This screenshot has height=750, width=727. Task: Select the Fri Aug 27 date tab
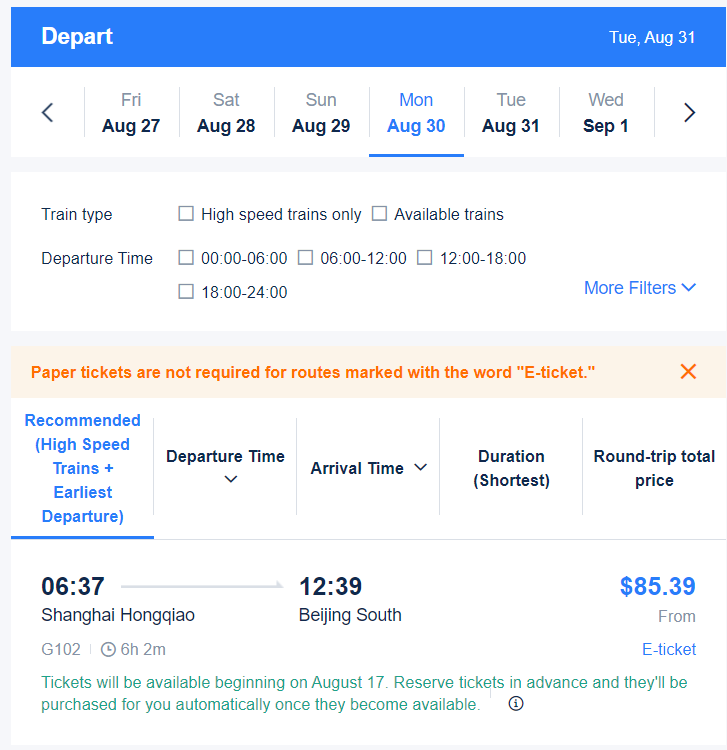pos(131,113)
